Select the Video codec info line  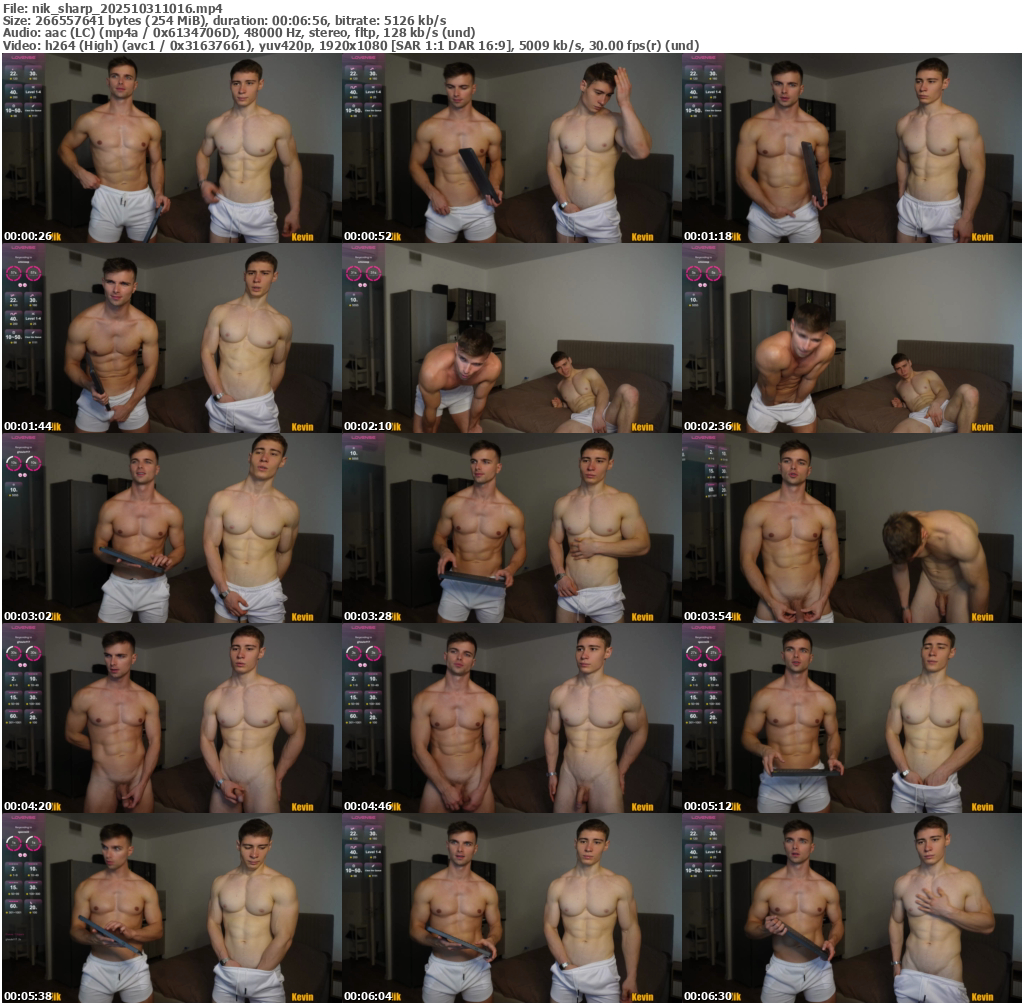(350, 46)
